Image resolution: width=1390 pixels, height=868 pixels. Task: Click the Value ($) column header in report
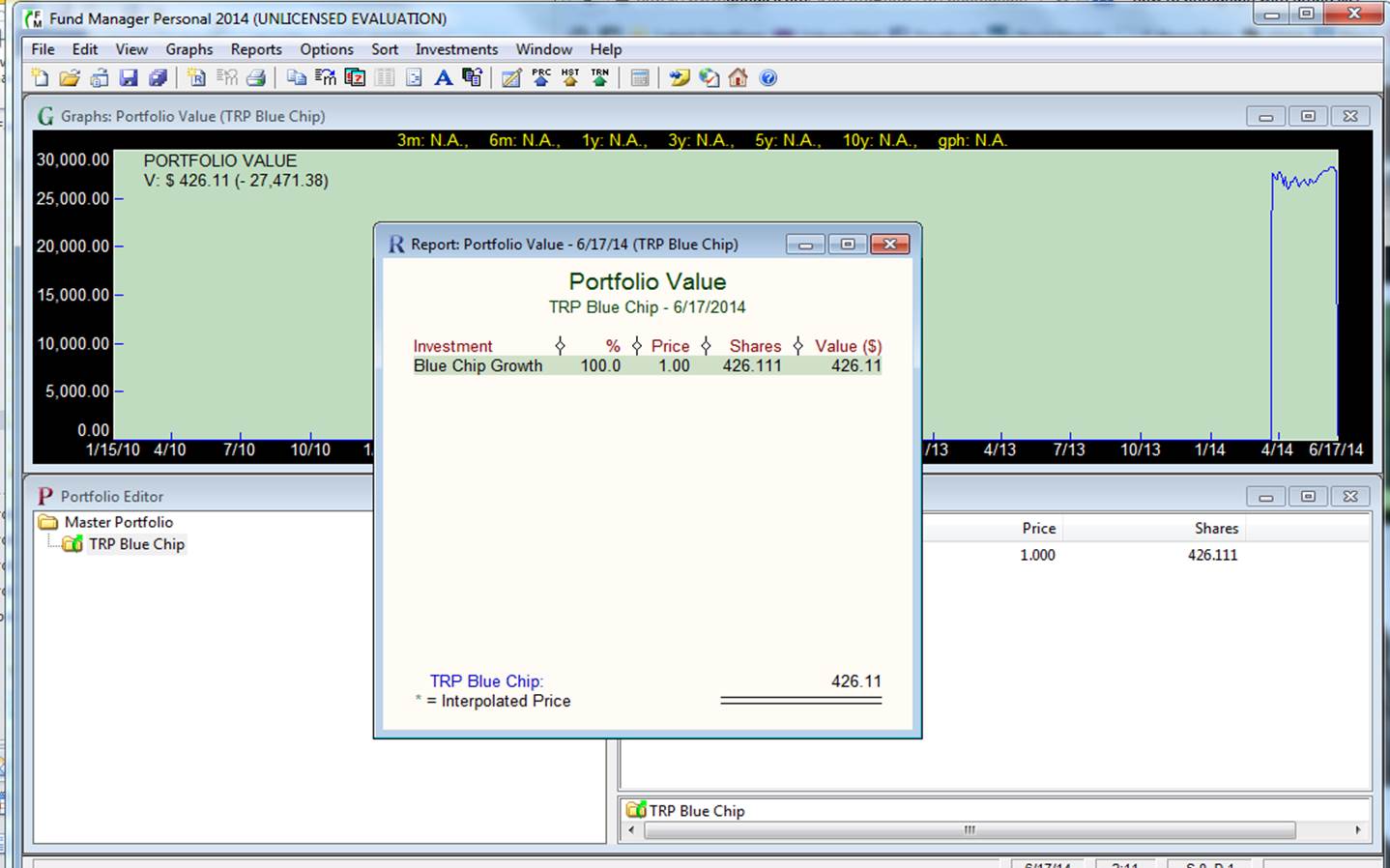click(848, 346)
